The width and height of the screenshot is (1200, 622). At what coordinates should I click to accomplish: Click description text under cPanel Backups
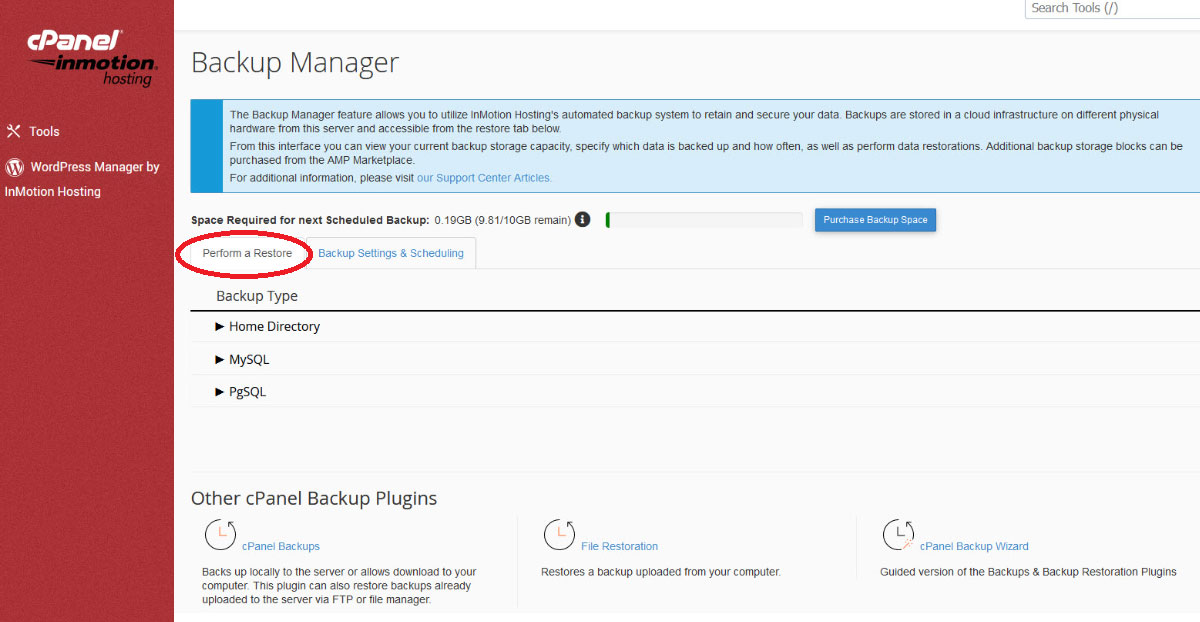[339, 586]
